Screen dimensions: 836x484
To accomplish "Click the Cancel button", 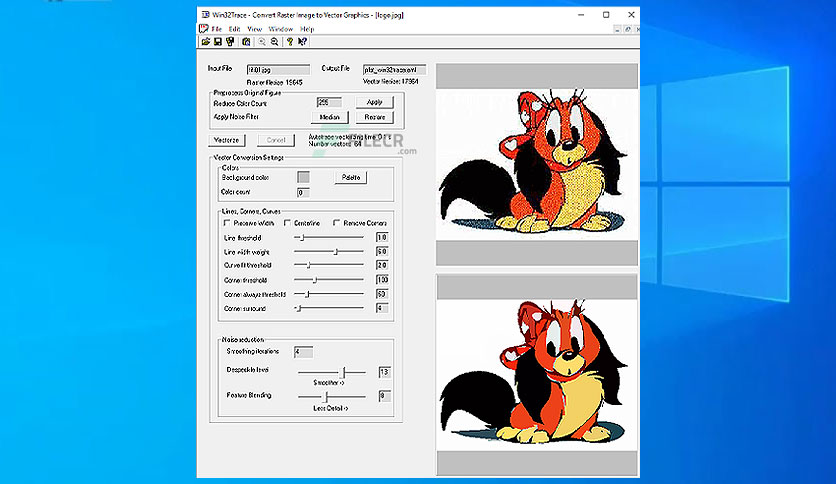I will [x=276, y=140].
